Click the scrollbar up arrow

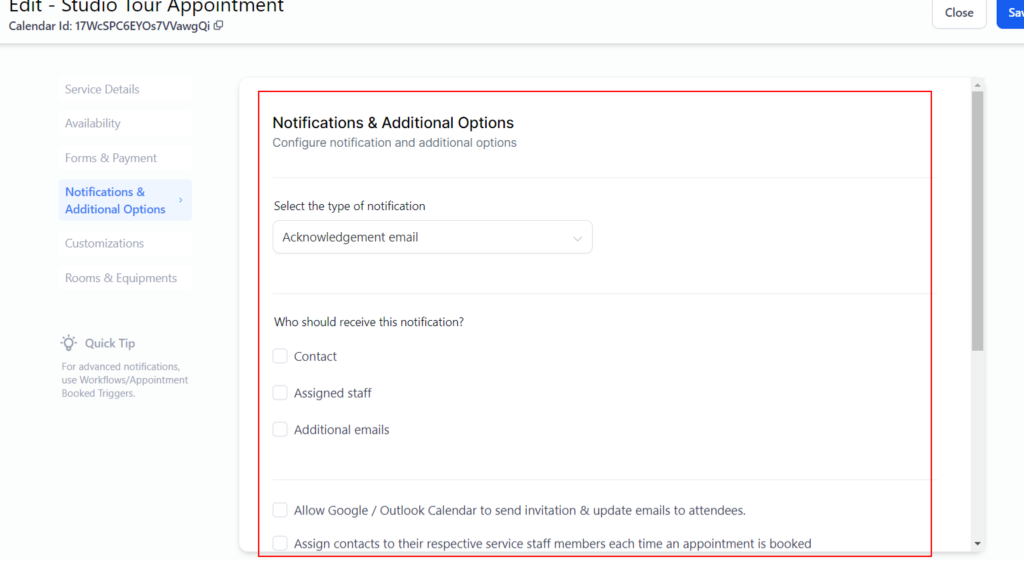(x=977, y=85)
